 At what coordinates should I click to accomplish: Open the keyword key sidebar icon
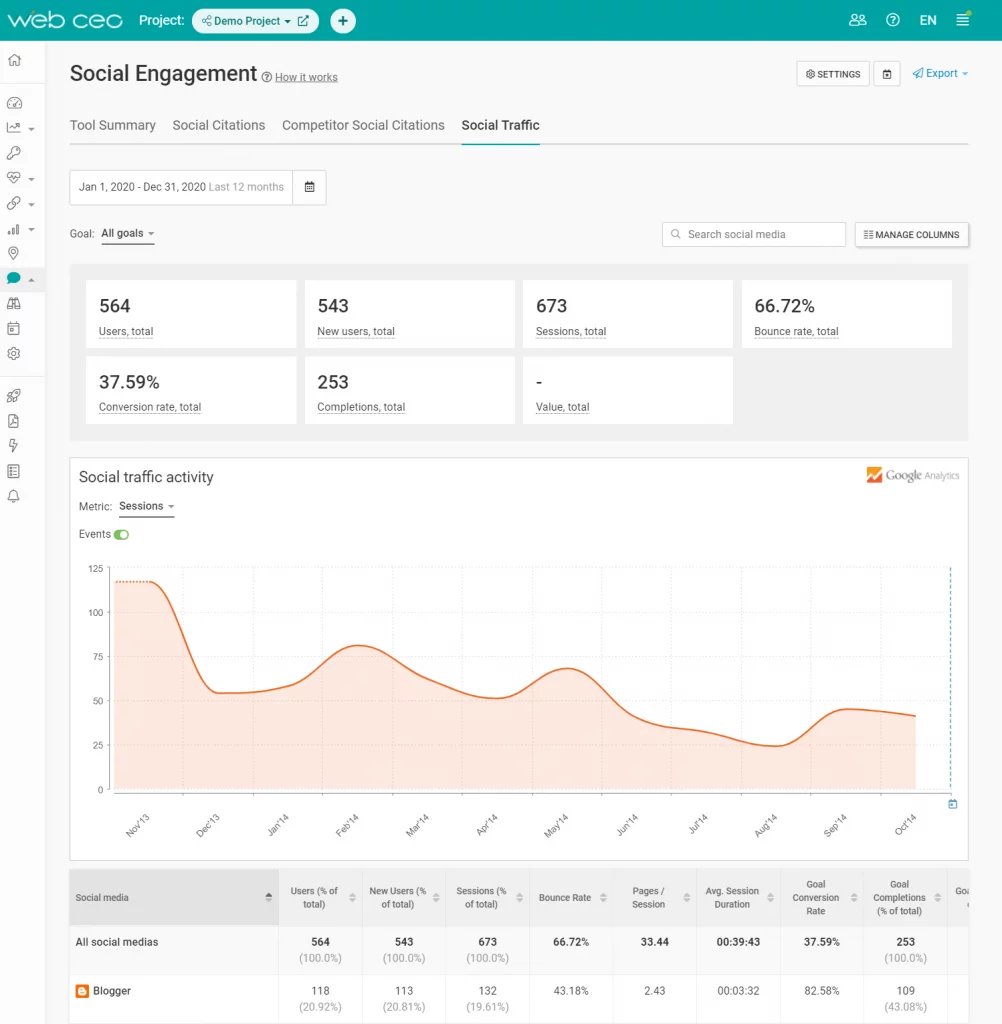click(14, 153)
